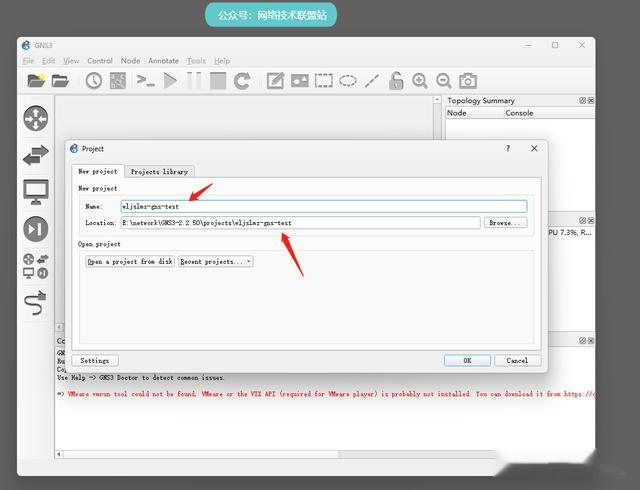Viewport: 640px width, 490px height.
Task: Open the Edit menu
Action: coord(49,61)
